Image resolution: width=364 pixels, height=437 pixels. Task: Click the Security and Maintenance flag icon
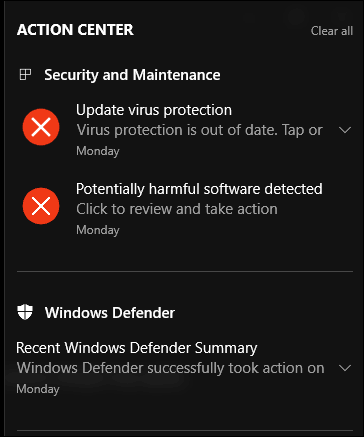pos(25,75)
